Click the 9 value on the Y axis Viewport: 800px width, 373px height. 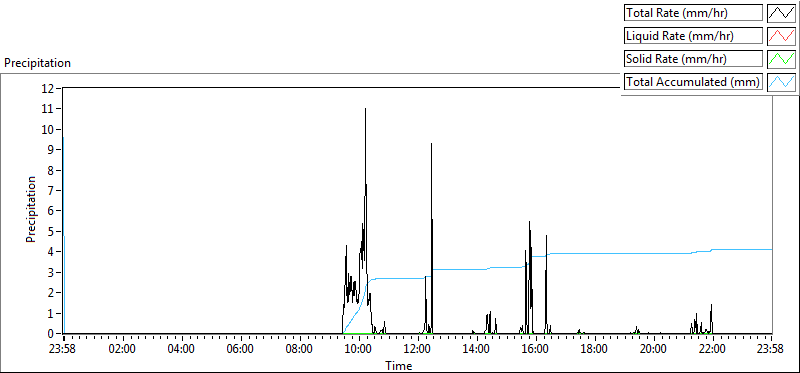[x=52, y=150]
